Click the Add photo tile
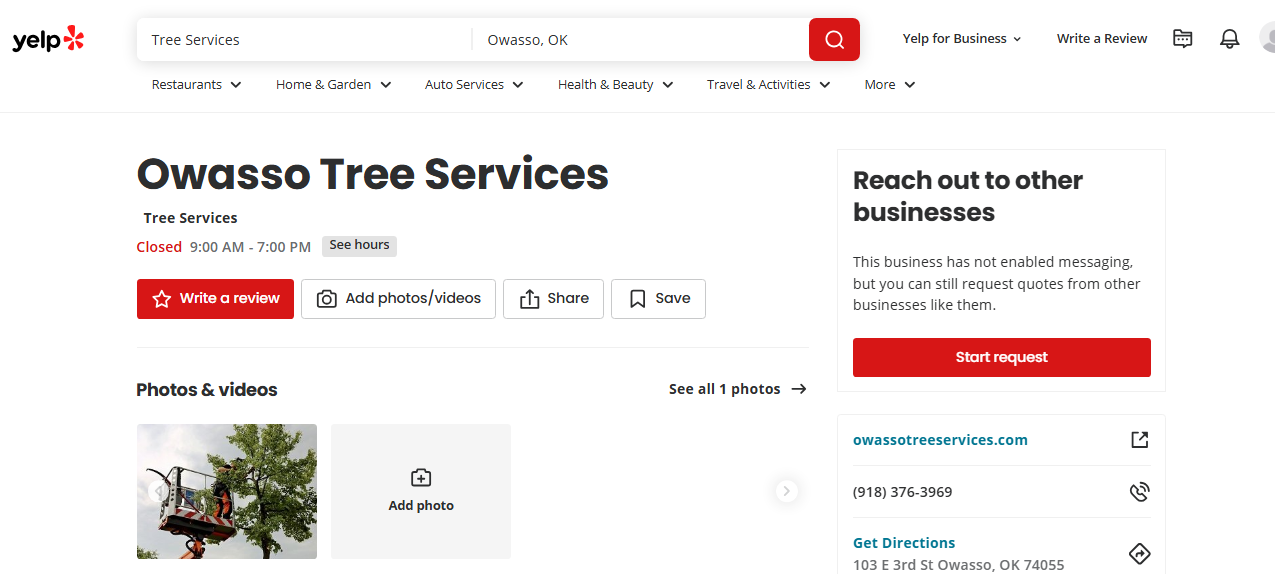 [421, 491]
